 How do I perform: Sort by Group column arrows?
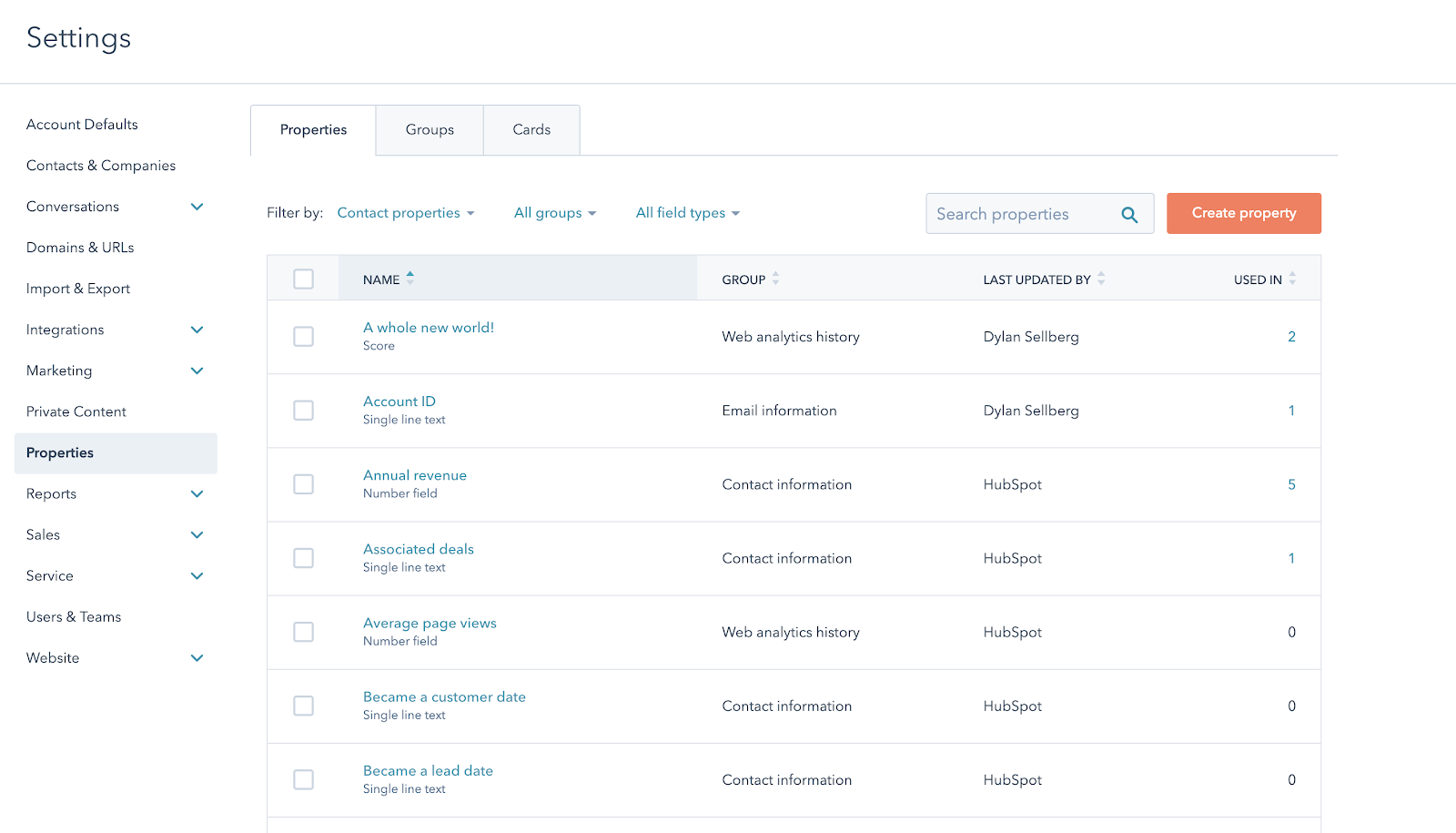[x=775, y=279]
